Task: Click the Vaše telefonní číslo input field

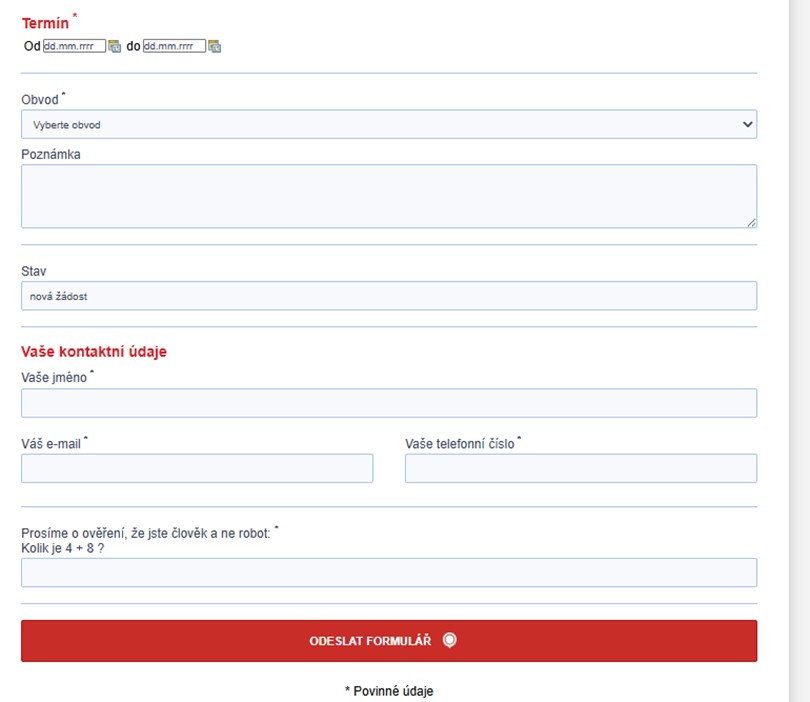Action: coord(580,468)
